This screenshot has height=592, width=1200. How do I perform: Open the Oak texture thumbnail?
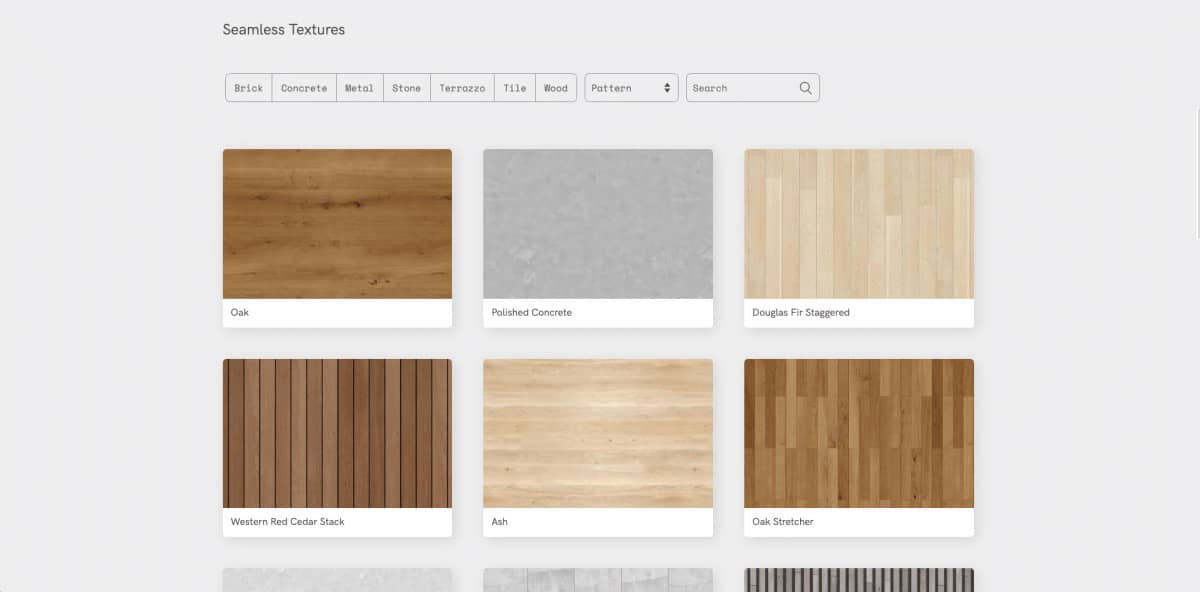tap(337, 224)
